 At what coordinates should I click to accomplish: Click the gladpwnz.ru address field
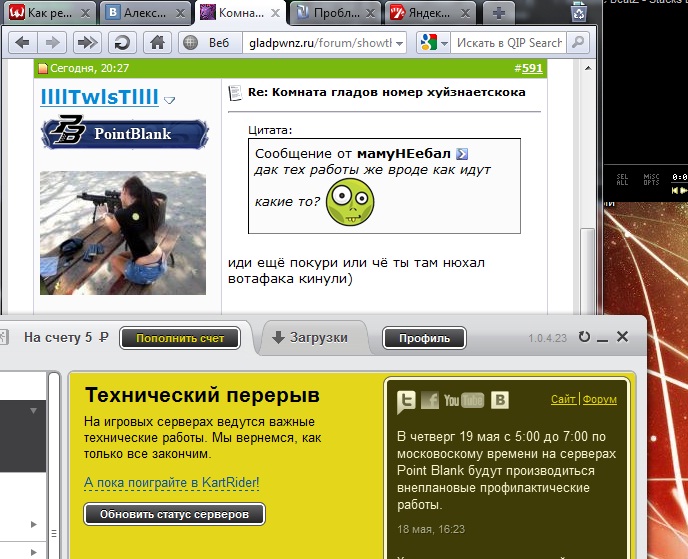(320, 43)
